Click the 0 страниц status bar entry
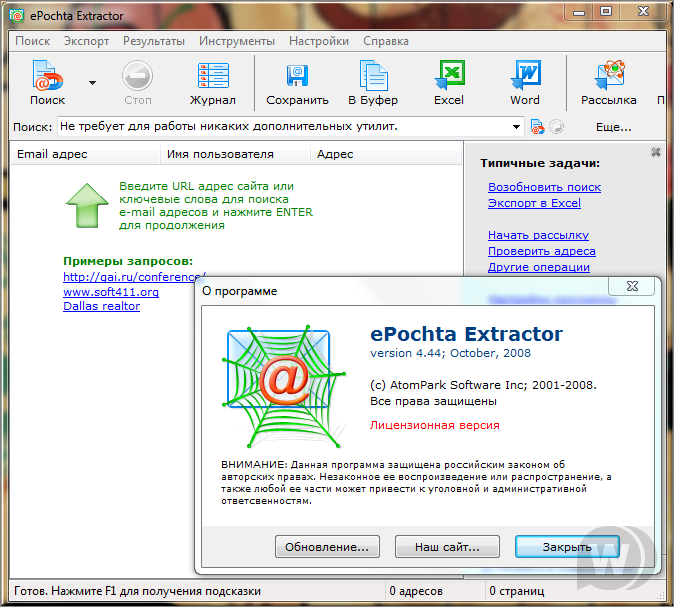The width and height of the screenshot is (674, 607). click(x=516, y=591)
